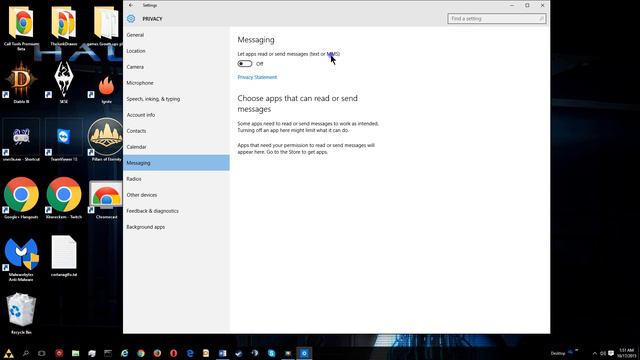Open the Radios privacy section
The image size is (640, 360).
176,179
